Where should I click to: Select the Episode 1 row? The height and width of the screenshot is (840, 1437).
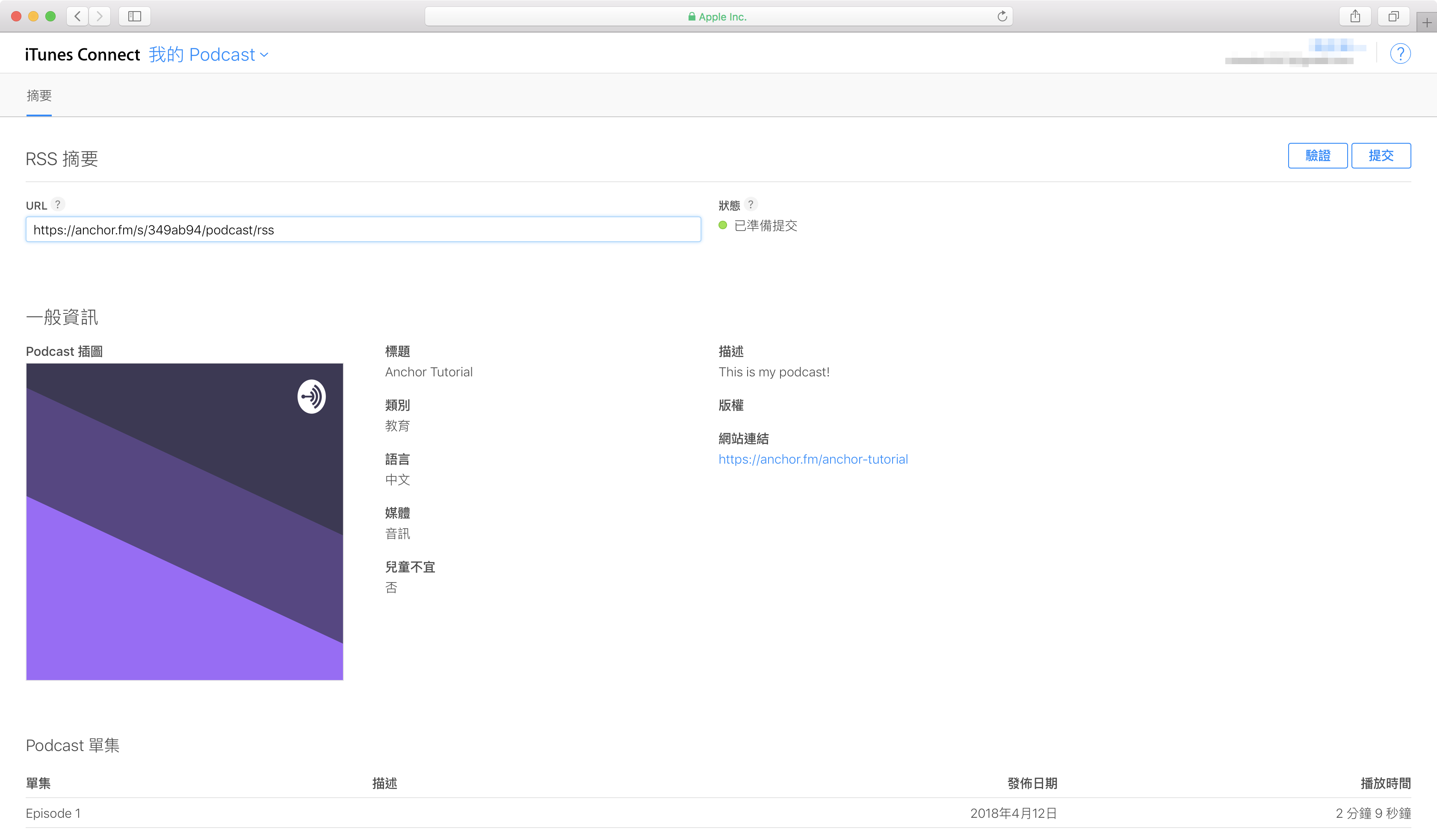pyautogui.click(x=53, y=813)
